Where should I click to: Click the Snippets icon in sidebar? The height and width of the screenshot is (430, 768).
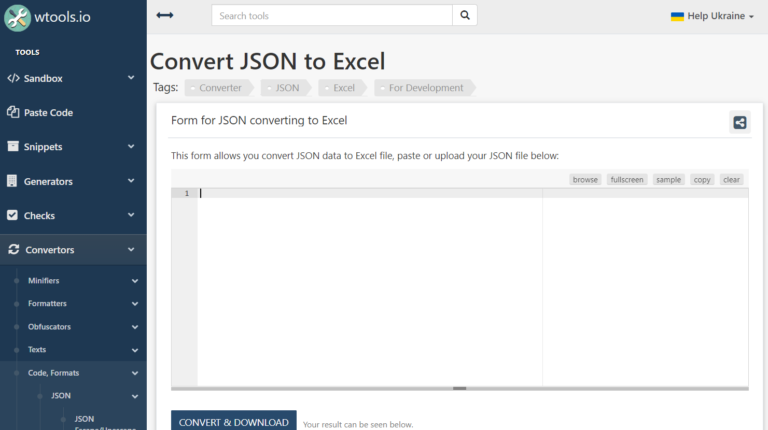point(13,146)
